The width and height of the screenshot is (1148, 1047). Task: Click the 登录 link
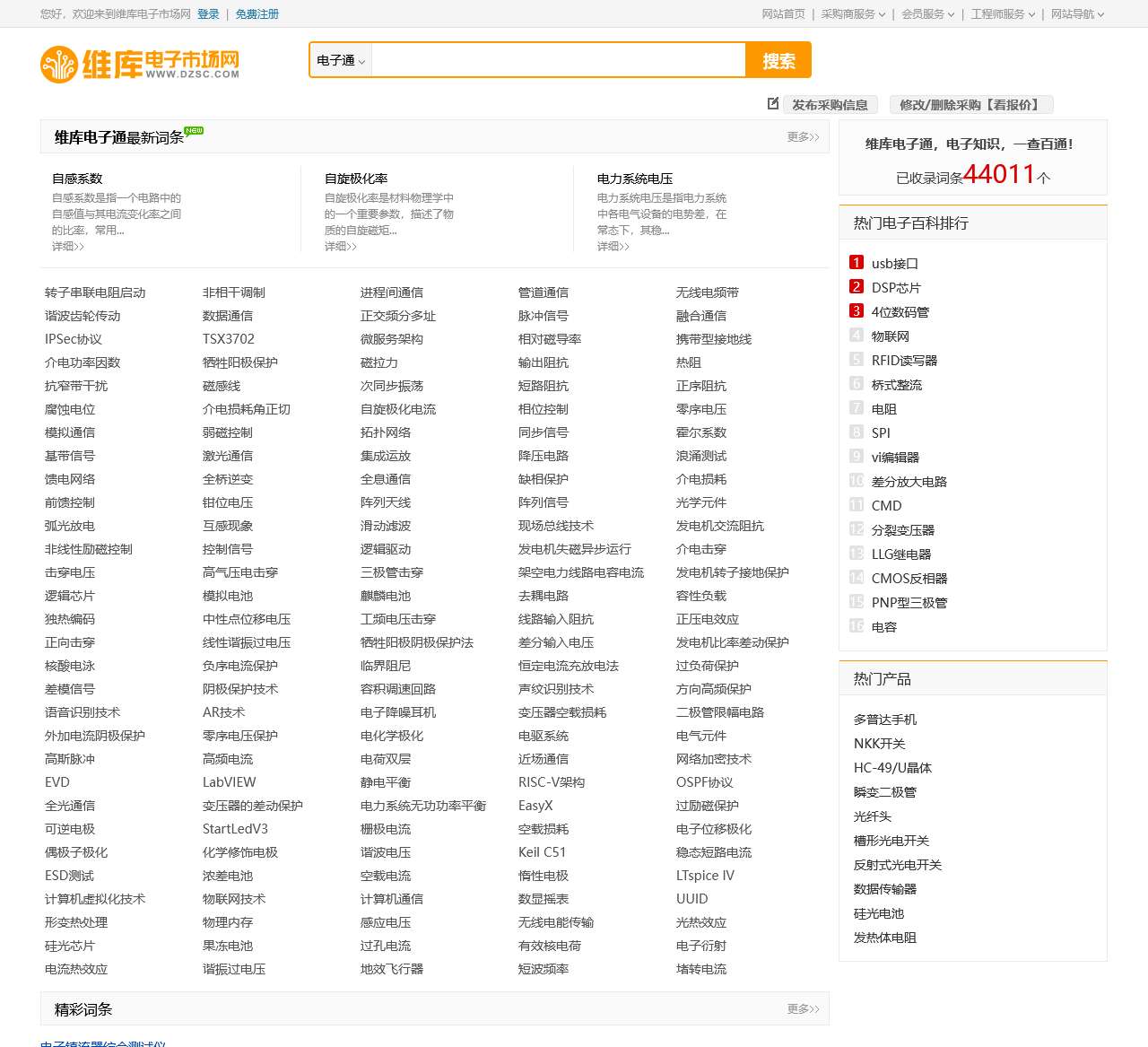click(x=208, y=14)
